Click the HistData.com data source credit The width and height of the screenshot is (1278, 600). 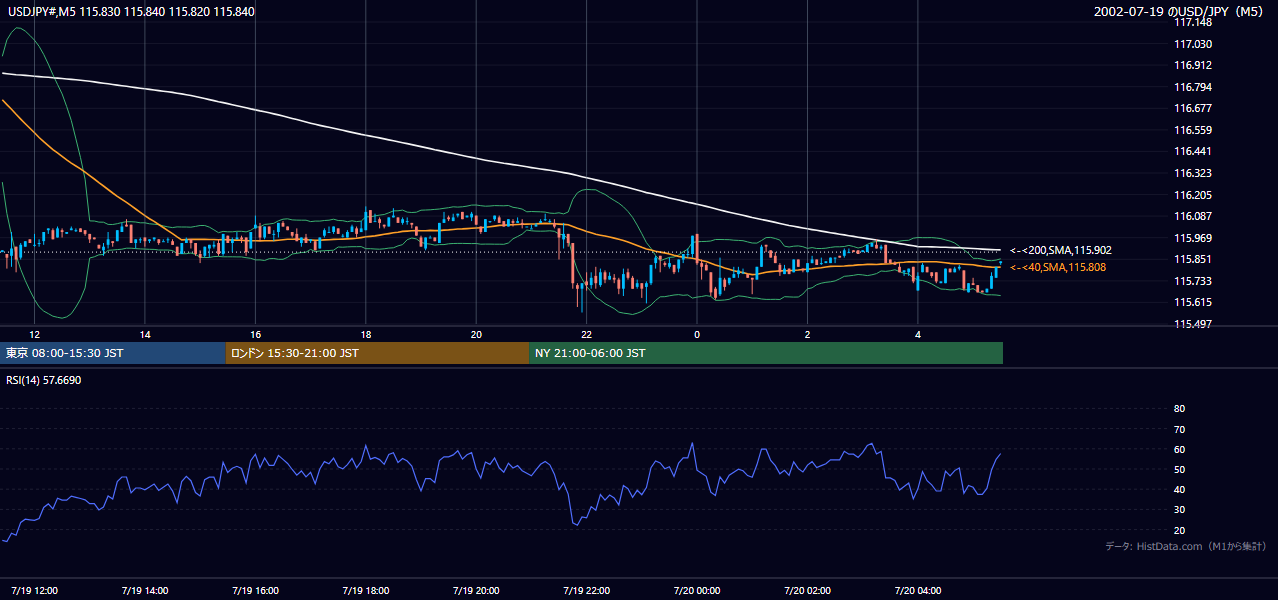point(1185,546)
